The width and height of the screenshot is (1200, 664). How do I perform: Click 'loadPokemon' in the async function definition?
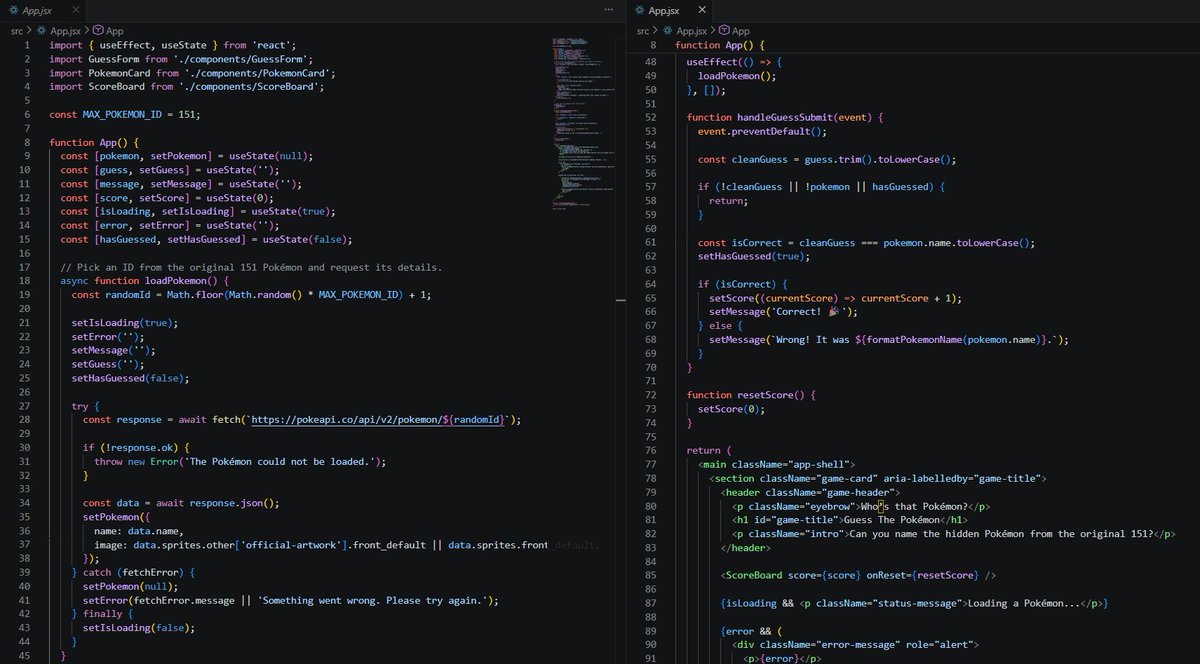click(175, 281)
